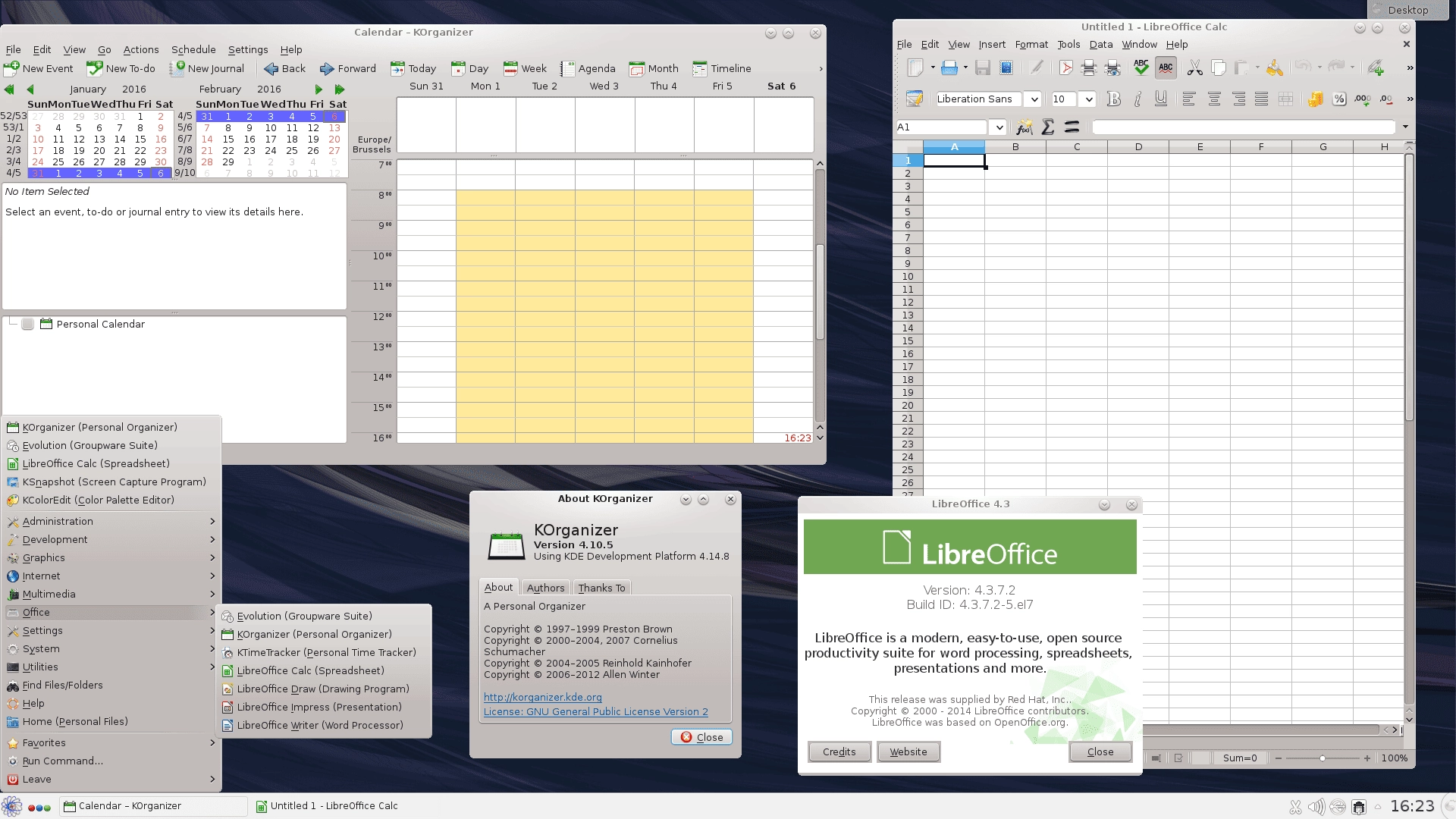The width and height of the screenshot is (1456, 819).
Task: Apply Percent number format in Calc
Action: coord(1339,99)
